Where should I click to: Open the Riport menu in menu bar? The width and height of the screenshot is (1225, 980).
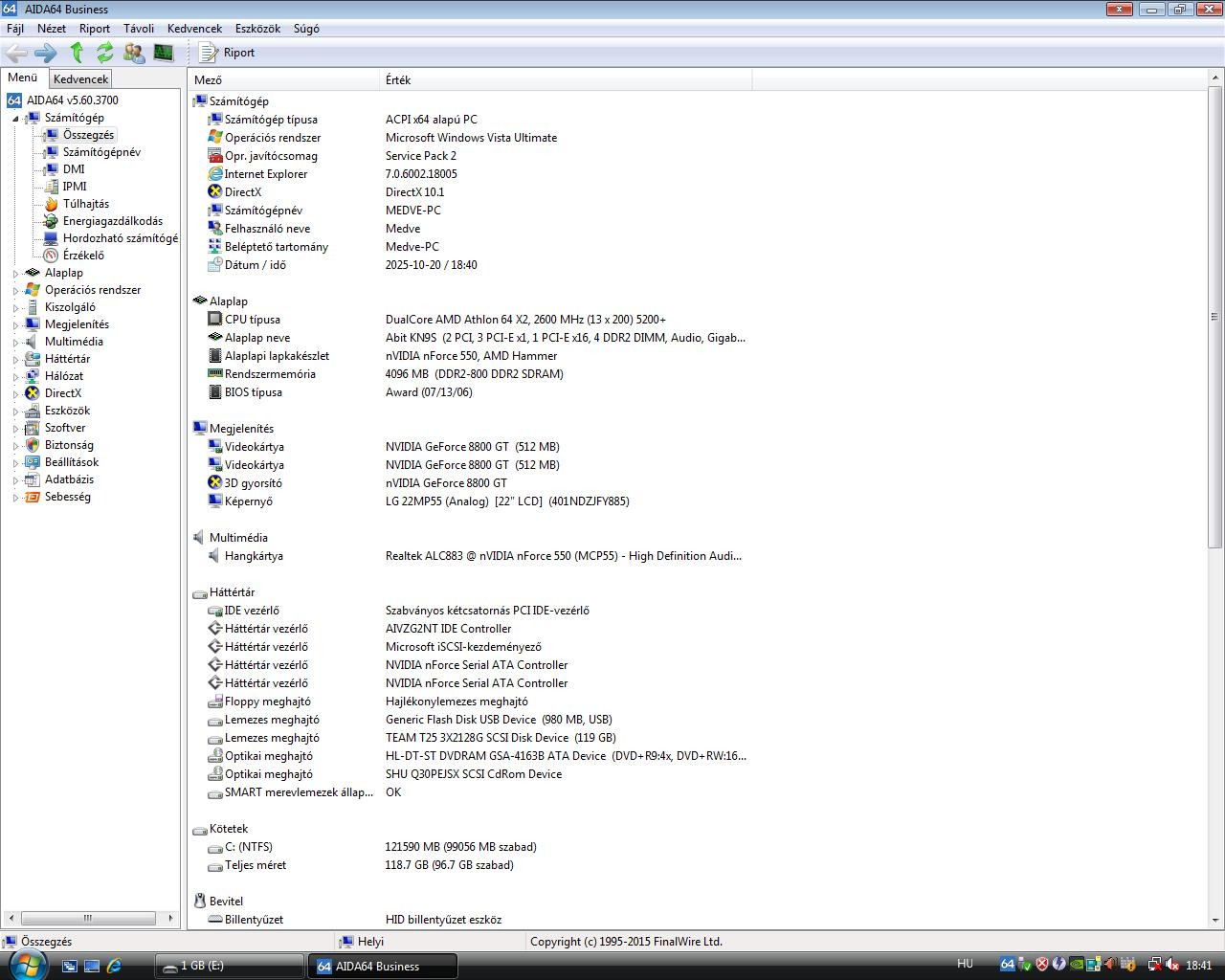tap(95, 29)
